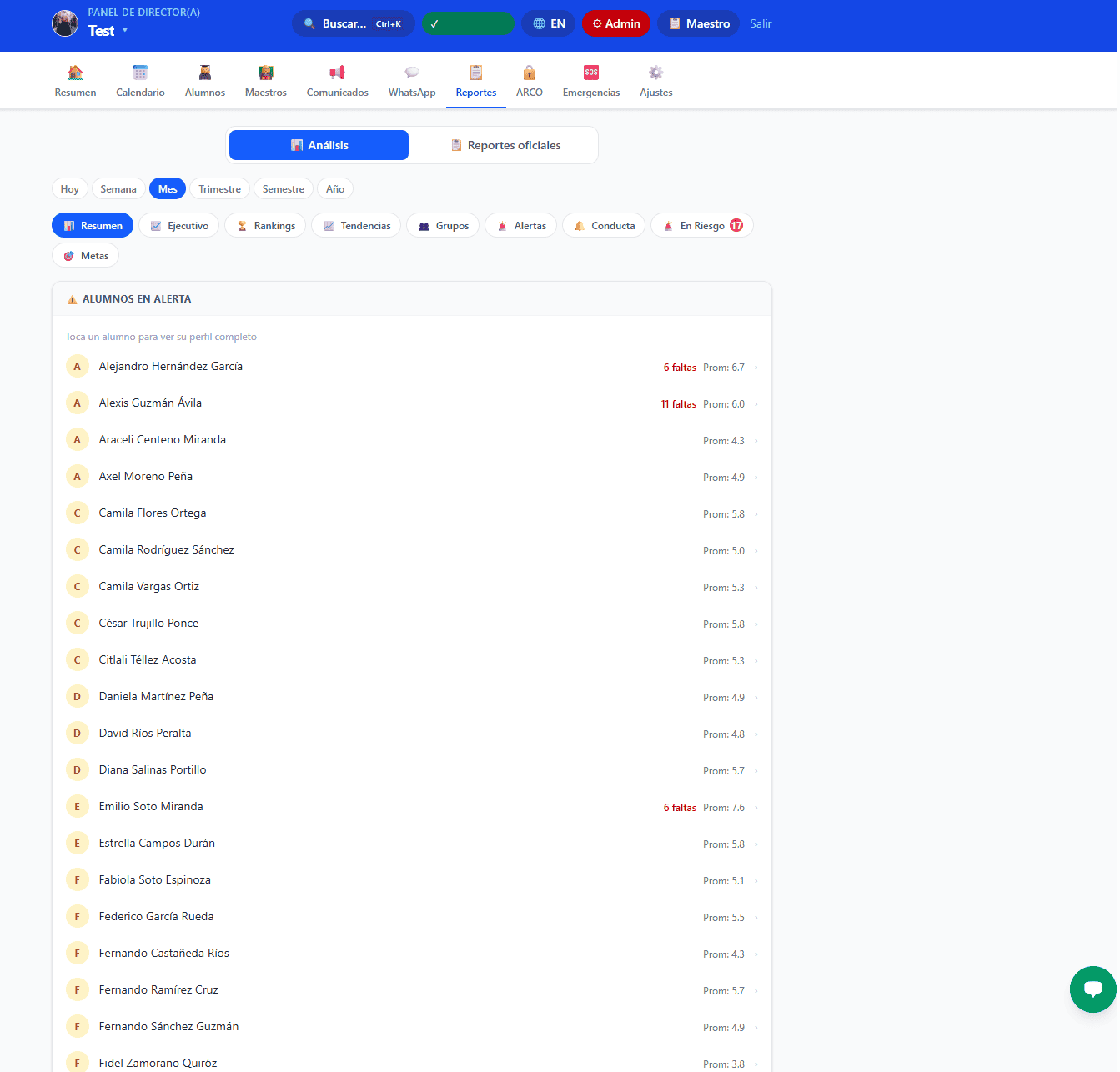Select the Semana period filter
The width and height of the screenshot is (1120, 1072).
pyautogui.click(x=118, y=189)
